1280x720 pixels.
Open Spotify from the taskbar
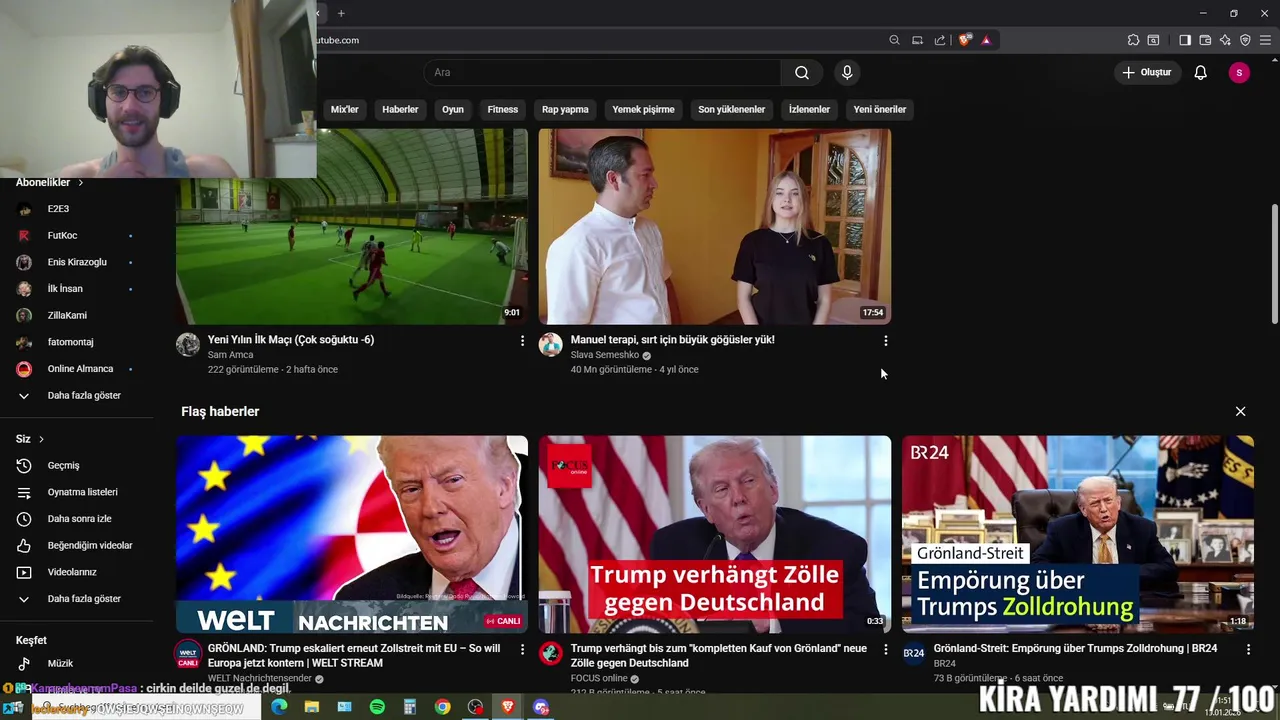(x=377, y=707)
